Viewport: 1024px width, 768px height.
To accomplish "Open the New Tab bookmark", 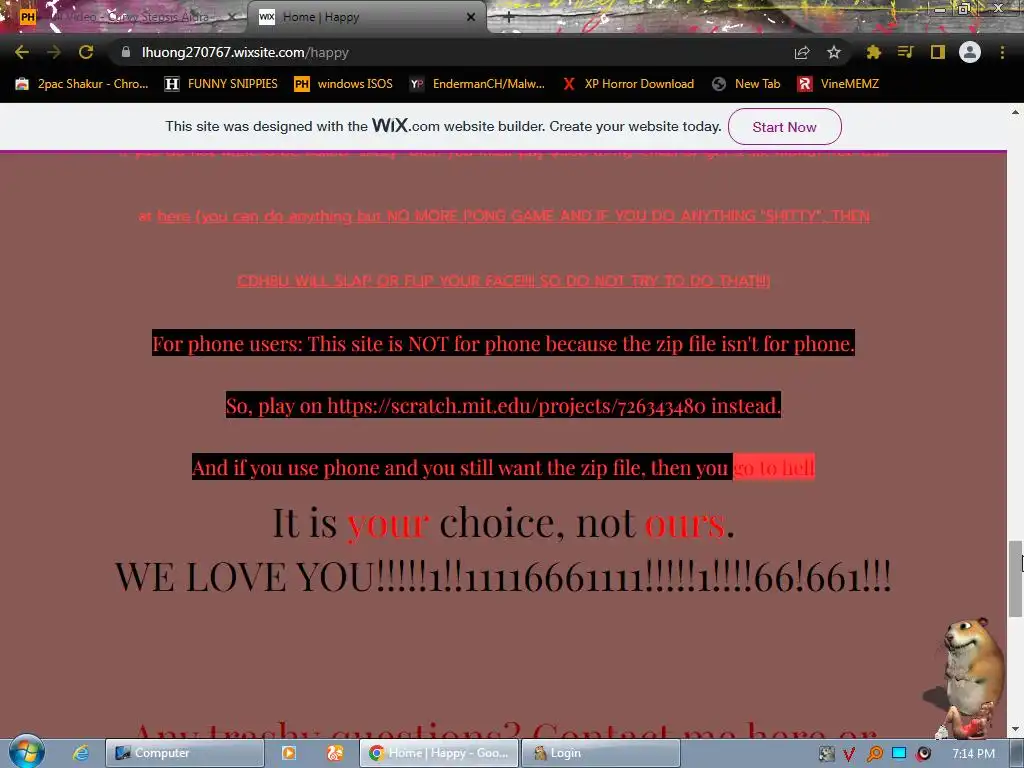I will tap(746, 84).
